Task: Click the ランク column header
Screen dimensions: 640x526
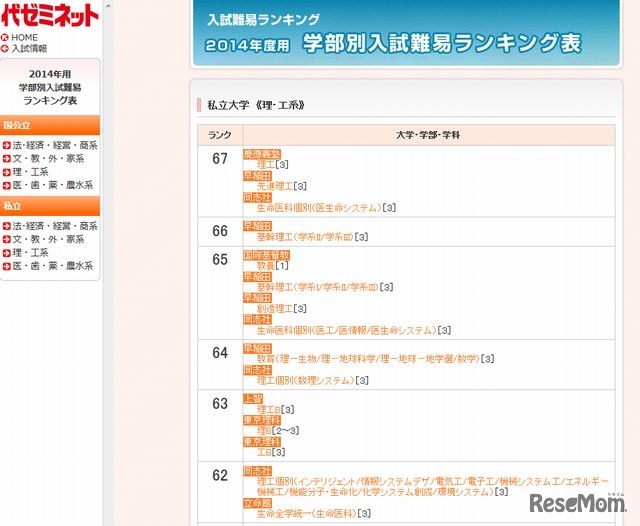Action: coord(220,135)
